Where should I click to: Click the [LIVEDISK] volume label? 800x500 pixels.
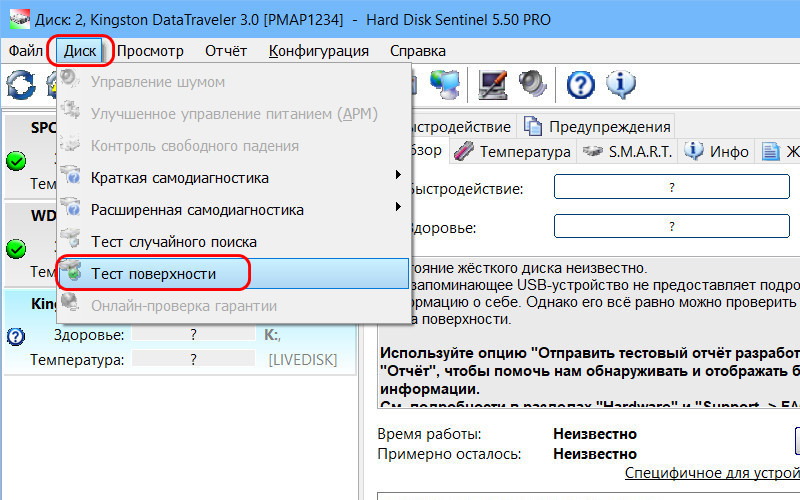point(303,360)
